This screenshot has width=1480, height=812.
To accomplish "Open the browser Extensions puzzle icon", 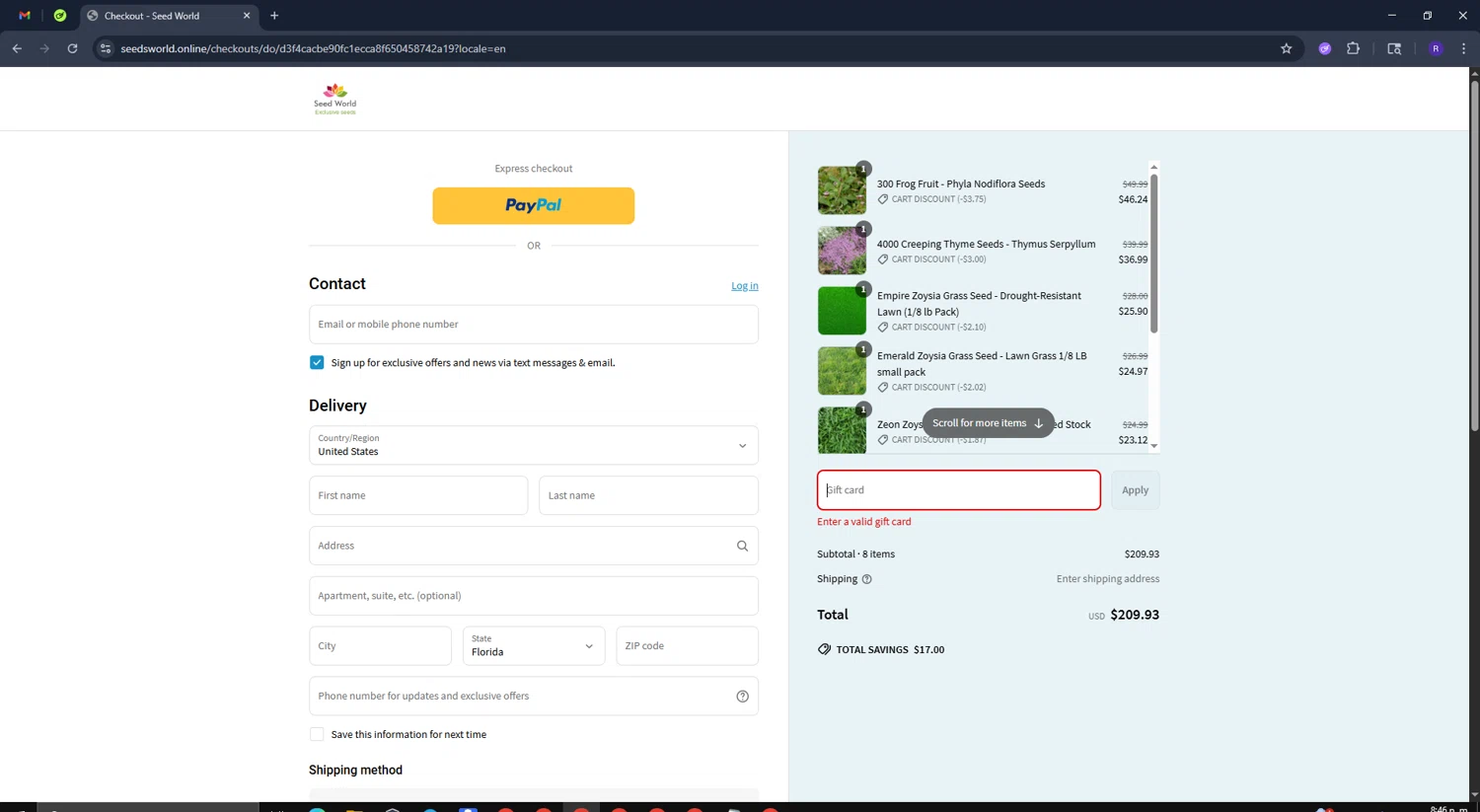I will (1353, 48).
